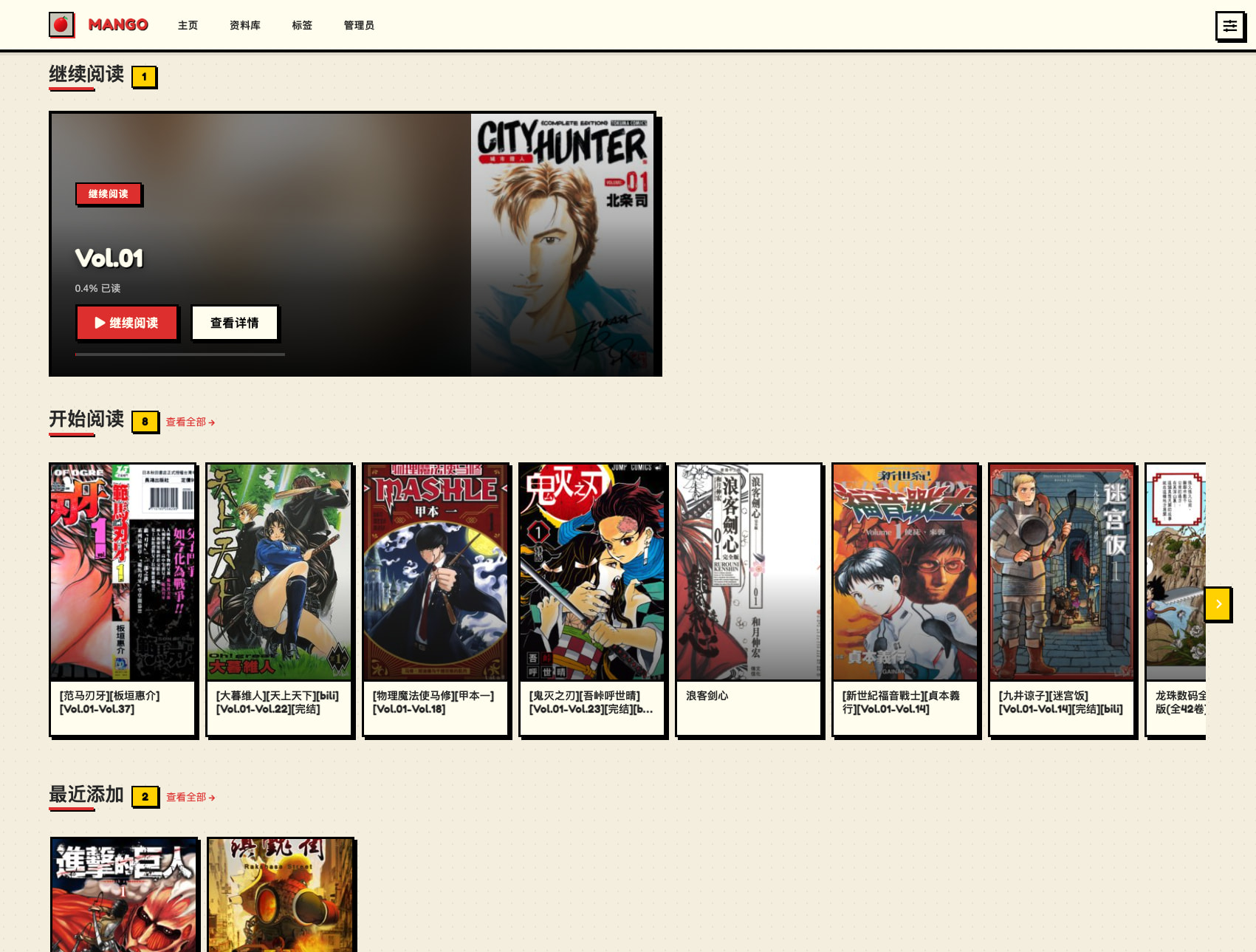The width and height of the screenshot is (1256, 952).
Task: Click the 查看详情 button
Action: click(x=235, y=323)
